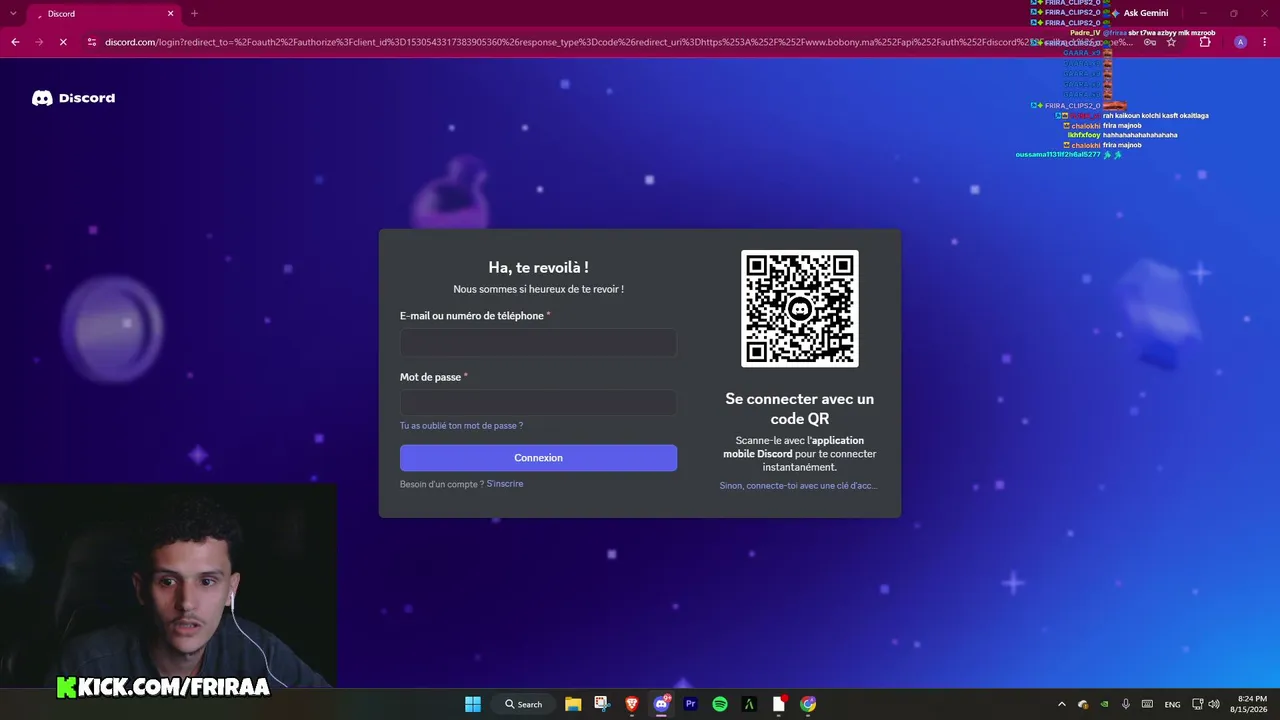Screen dimensions: 1280x720
Task: Open the Chrome three-dot menu
Action: 1264,42
